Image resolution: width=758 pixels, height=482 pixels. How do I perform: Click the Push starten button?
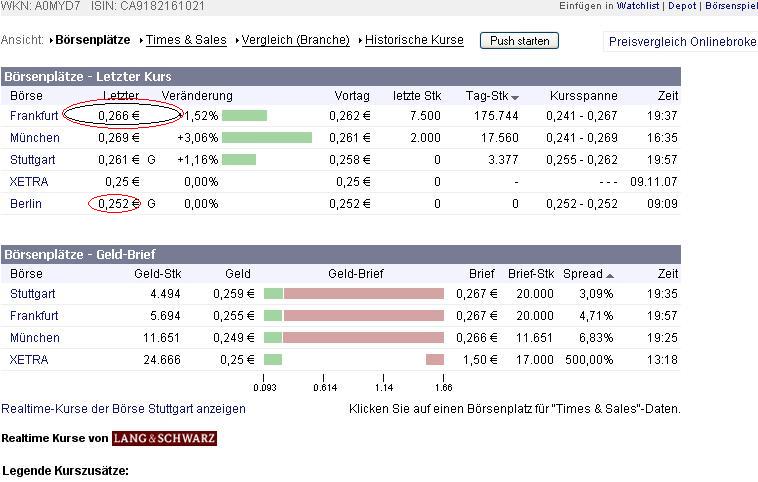(519, 41)
